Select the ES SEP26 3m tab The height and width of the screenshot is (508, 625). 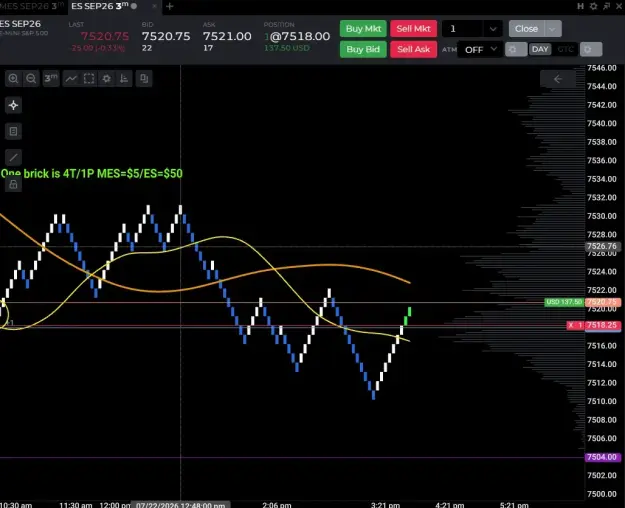(104, 6)
